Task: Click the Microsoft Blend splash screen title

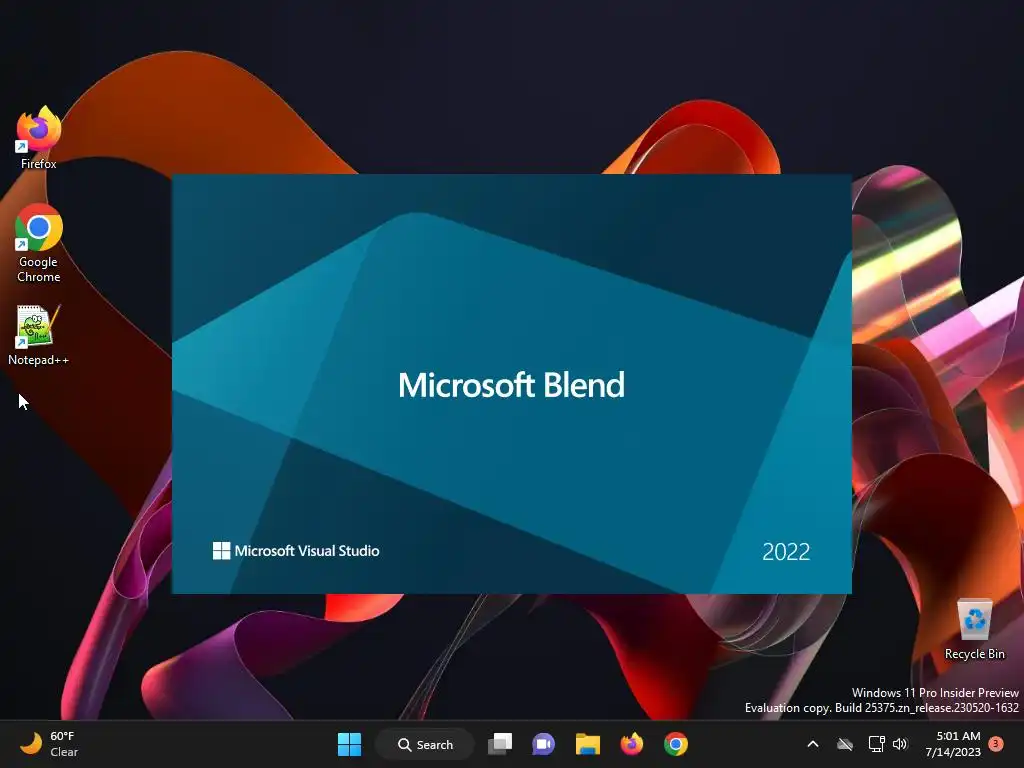Action: point(511,385)
